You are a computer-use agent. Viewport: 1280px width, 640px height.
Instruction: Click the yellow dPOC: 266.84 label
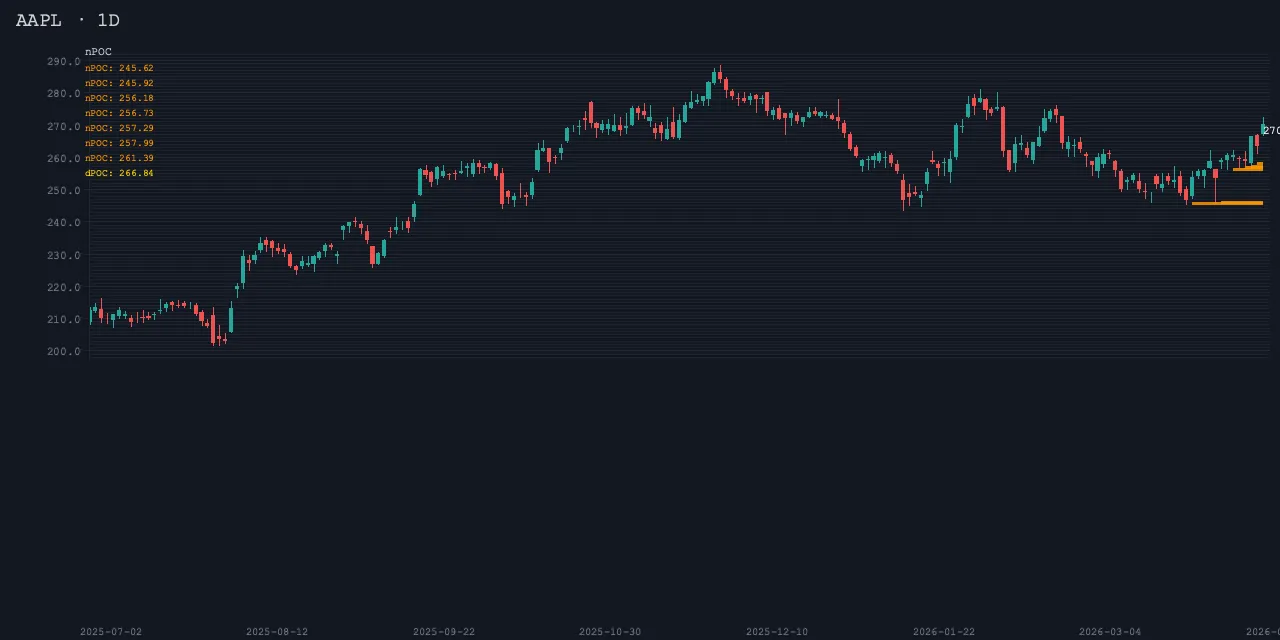pos(119,173)
